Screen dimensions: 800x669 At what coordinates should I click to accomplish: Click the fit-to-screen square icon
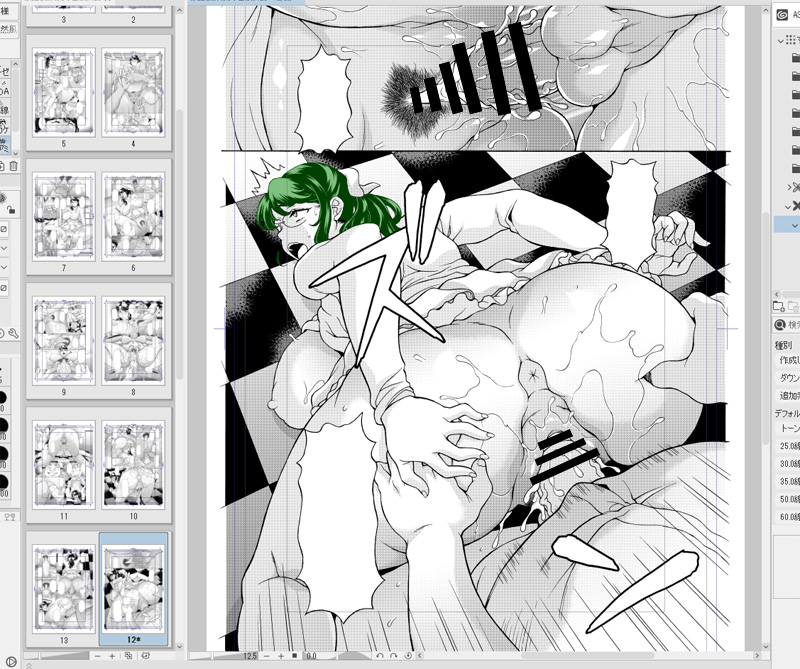(294, 656)
